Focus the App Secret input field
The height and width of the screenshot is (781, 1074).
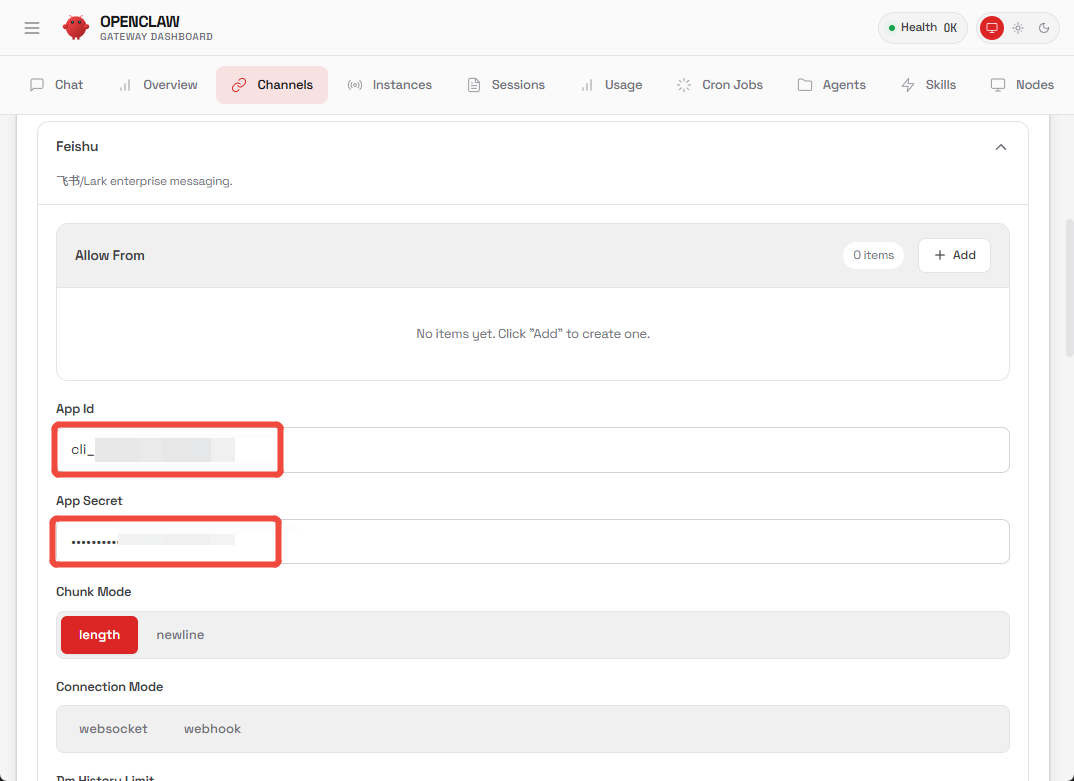[x=533, y=541]
